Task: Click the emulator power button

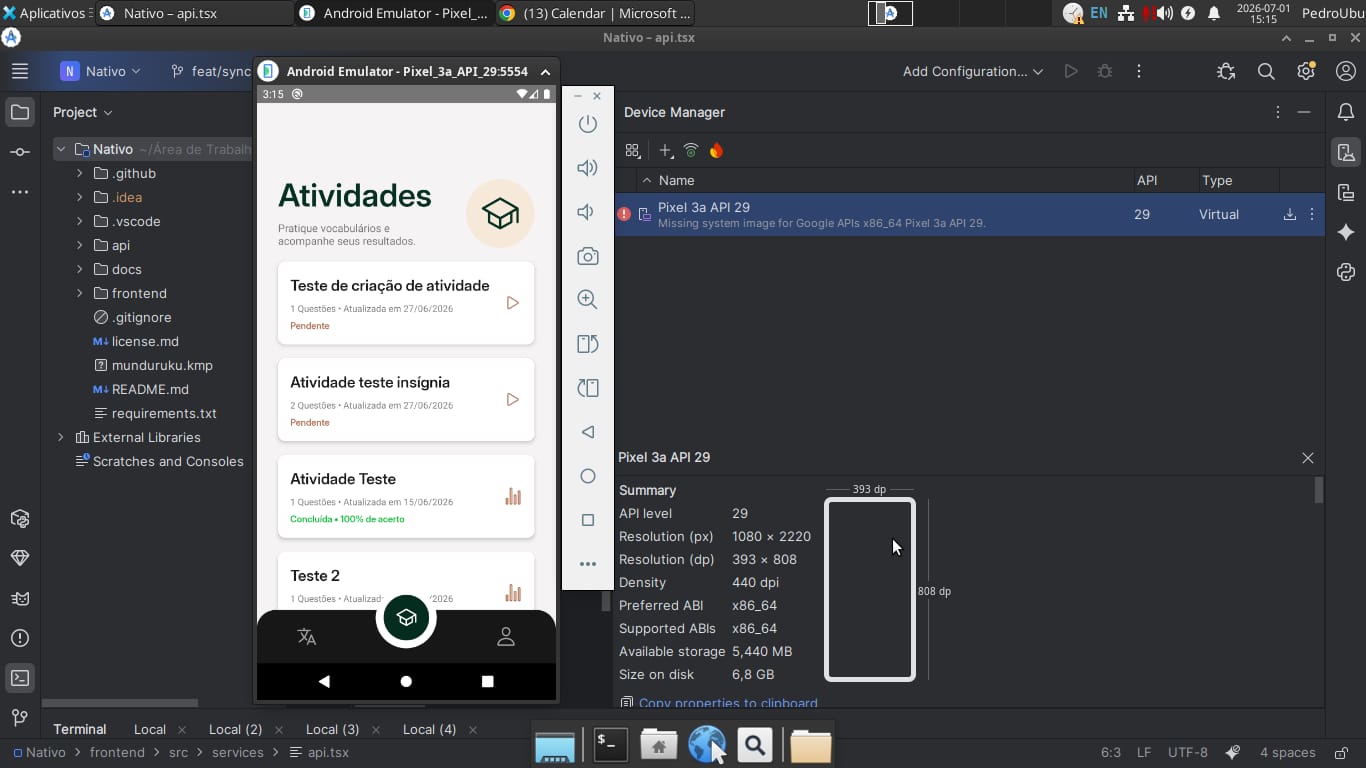Action: tap(588, 124)
